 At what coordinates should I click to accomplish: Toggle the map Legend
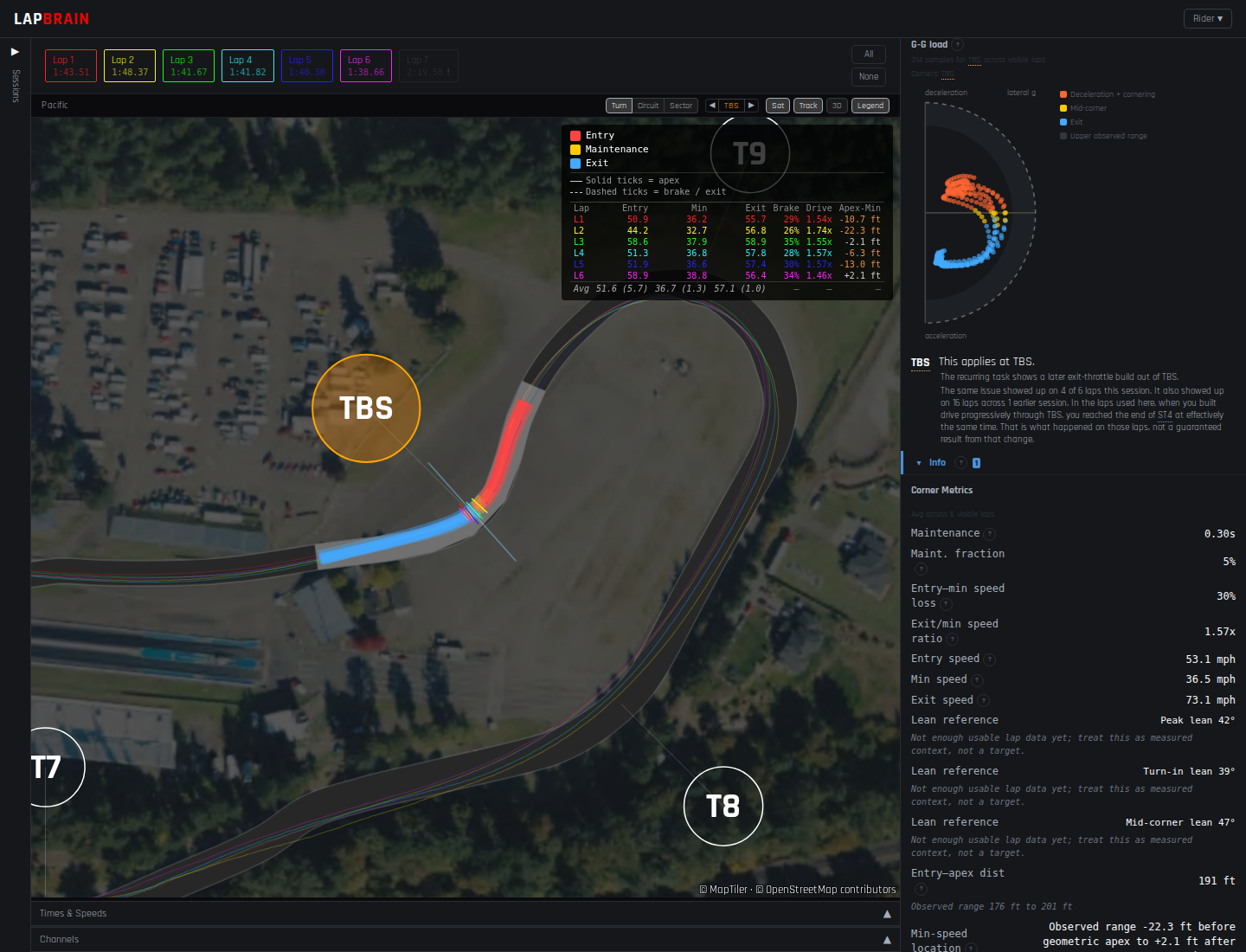(870, 106)
